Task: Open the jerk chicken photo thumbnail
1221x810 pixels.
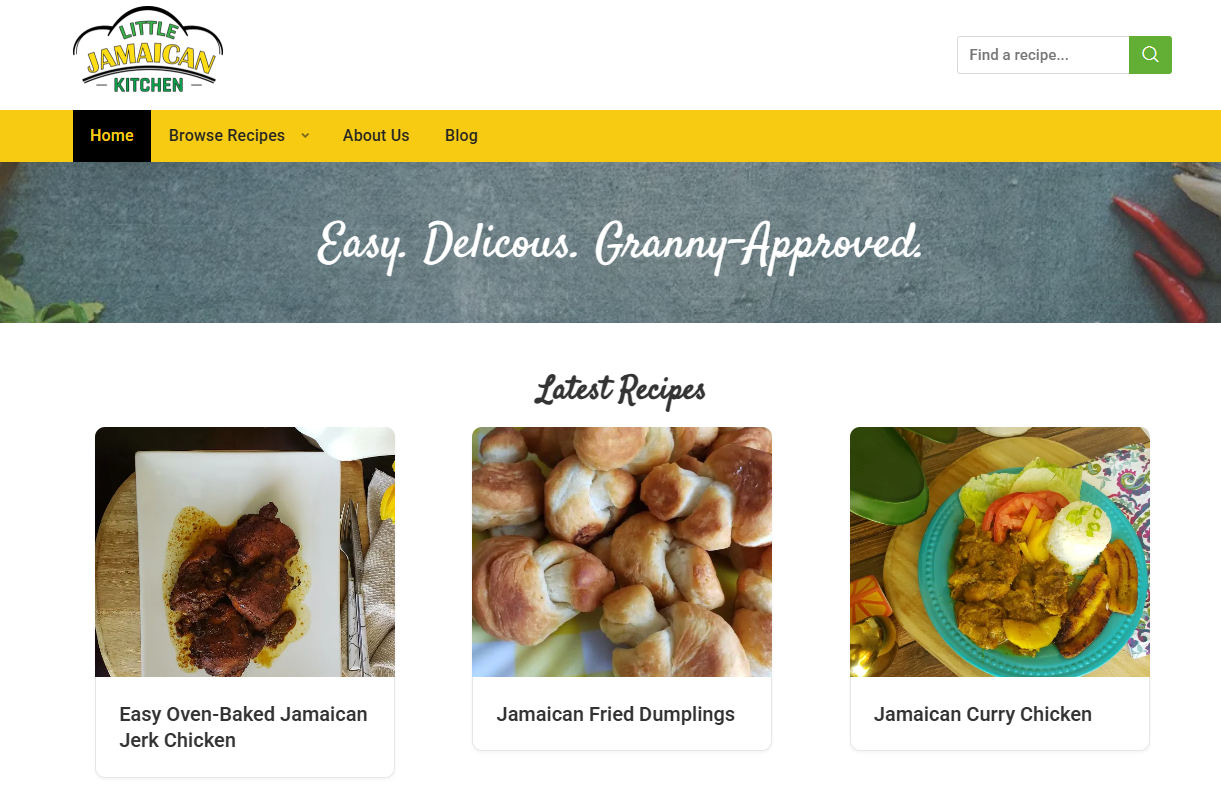Action: coord(245,552)
